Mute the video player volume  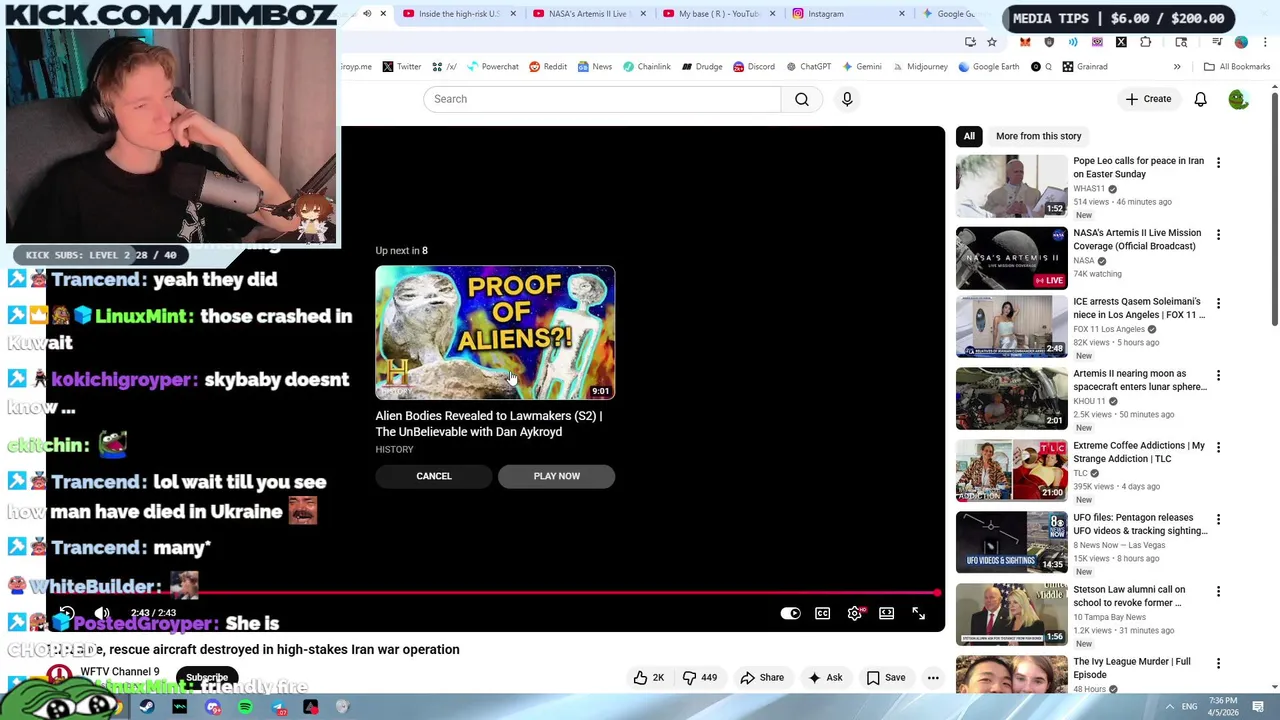pyautogui.click(x=102, y=613)
